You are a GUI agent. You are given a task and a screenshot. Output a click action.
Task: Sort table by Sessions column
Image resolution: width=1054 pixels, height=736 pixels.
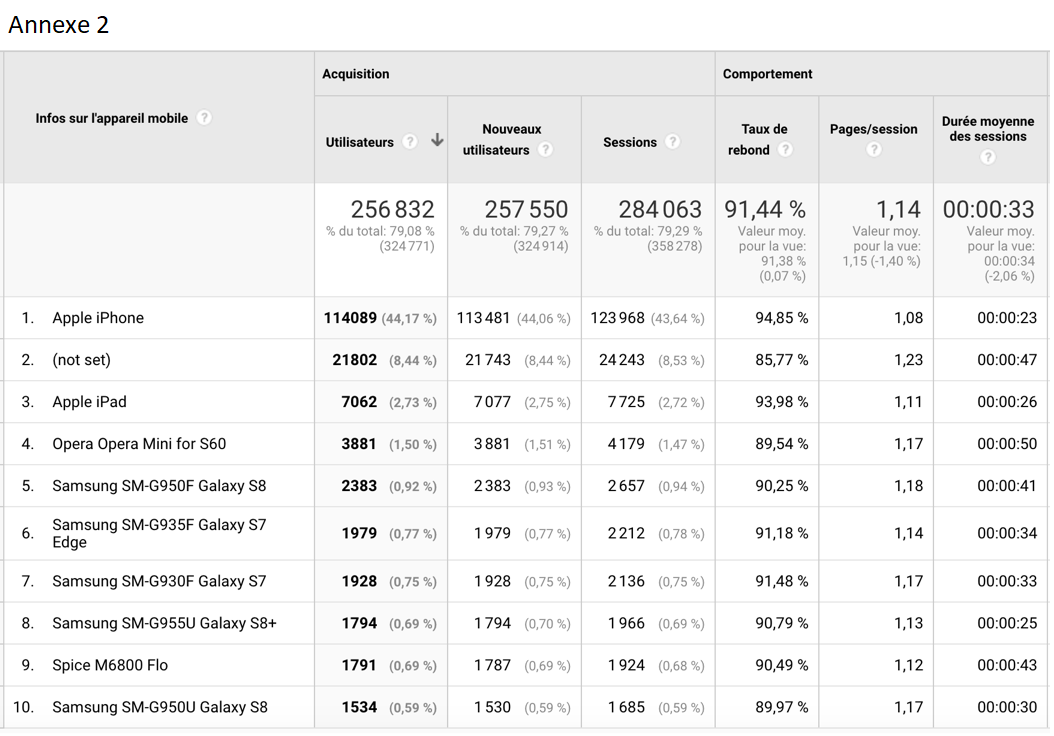[x=629, y=142]
